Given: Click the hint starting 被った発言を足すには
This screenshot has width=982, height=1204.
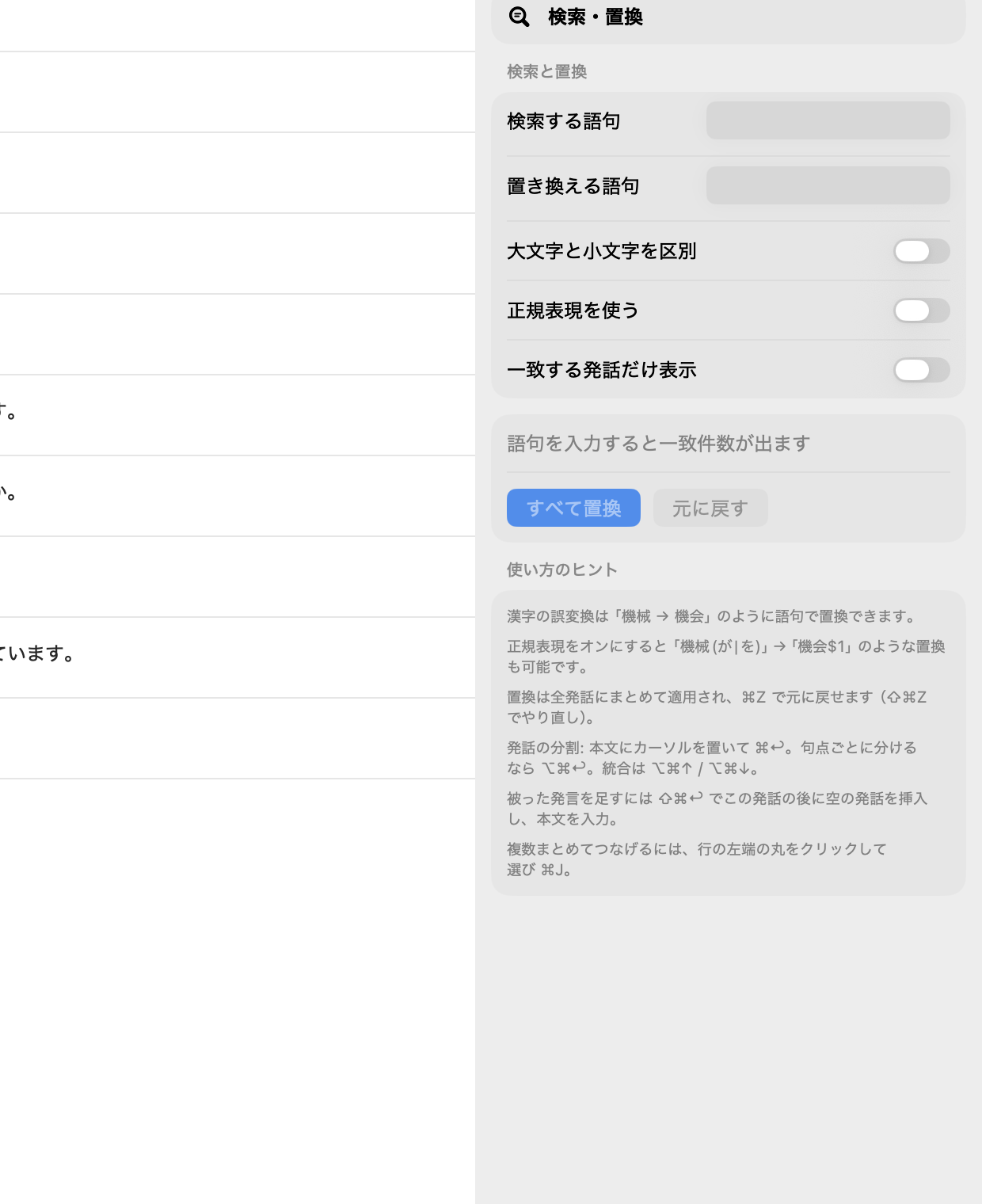Looking at the screenshot, I should pyautogui.click(x=717, y=809).
